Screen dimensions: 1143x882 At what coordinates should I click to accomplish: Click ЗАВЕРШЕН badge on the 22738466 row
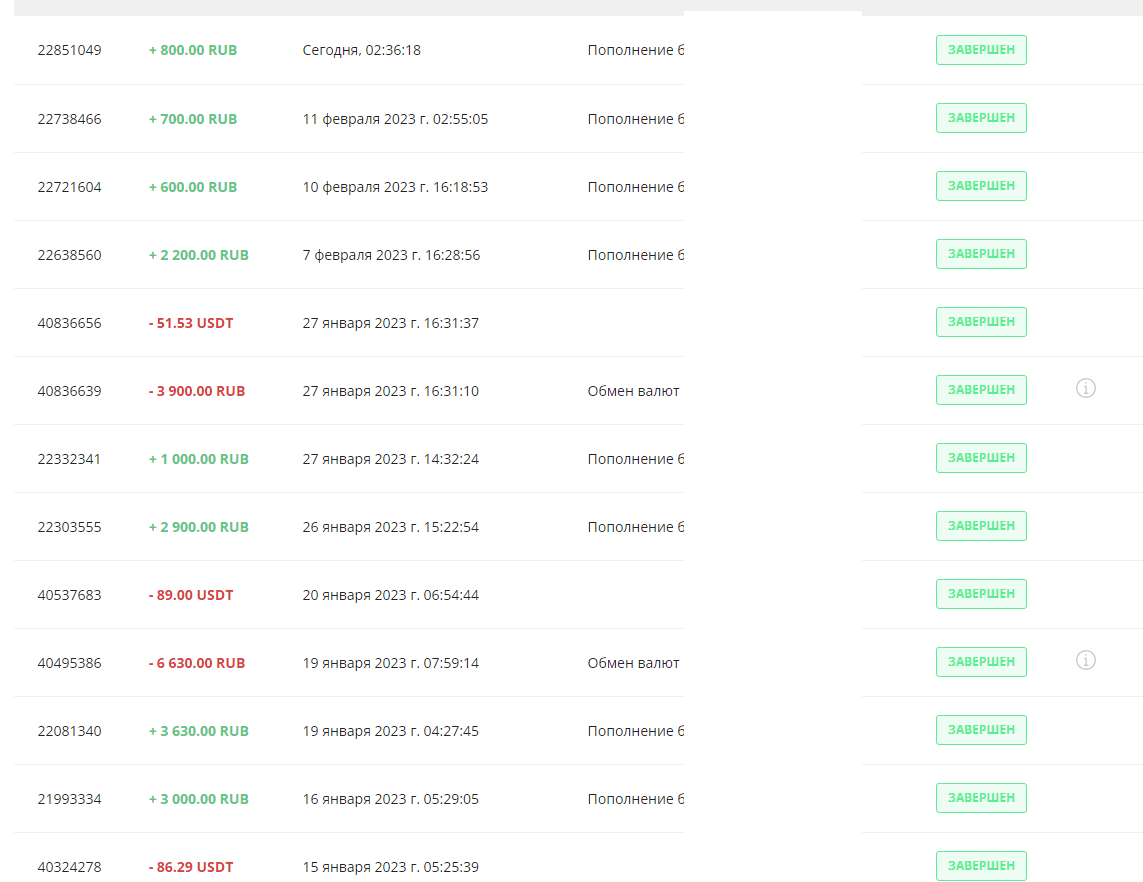coord(980,118)
